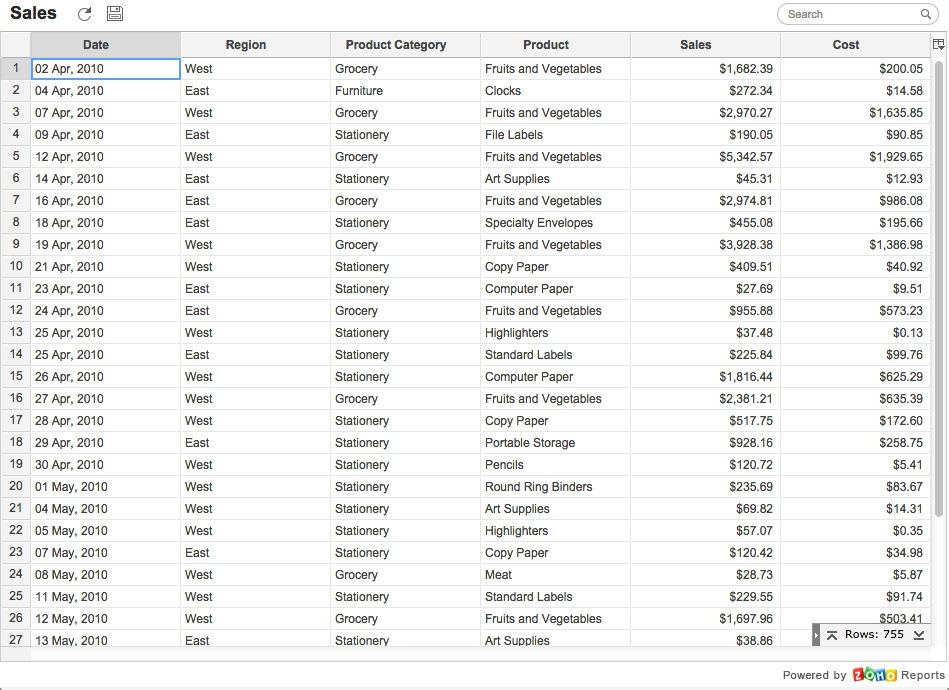Viewport: 949px width, 690px height.
Task: Sort by the Sales column header
Action: pos(696,45)
